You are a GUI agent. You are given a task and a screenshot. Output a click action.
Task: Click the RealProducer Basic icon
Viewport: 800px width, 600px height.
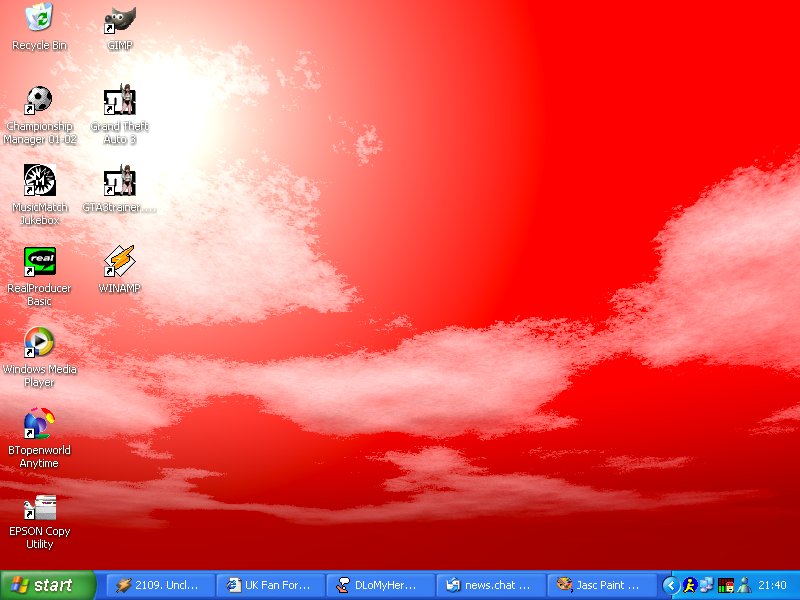coord(39,262)
